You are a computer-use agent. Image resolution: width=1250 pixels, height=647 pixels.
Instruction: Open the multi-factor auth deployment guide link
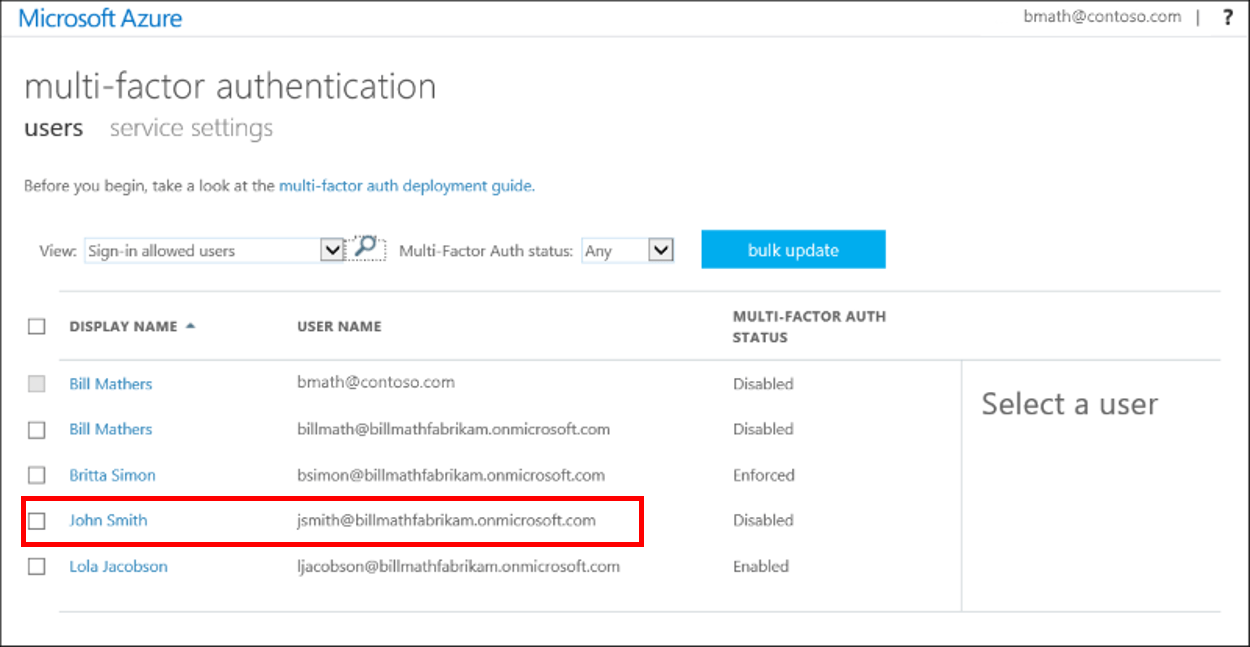(405, 186)
